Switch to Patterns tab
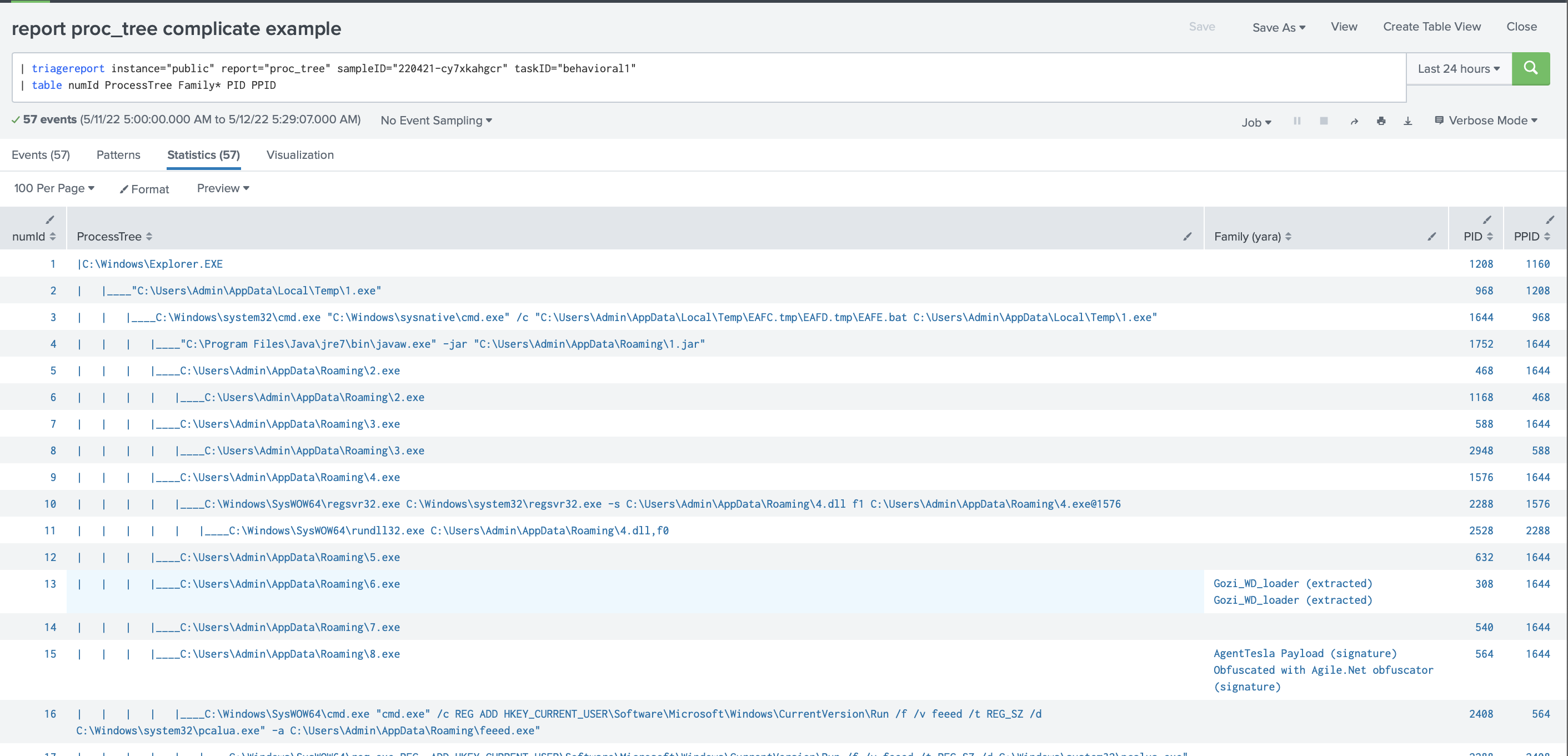 [118, 154]
